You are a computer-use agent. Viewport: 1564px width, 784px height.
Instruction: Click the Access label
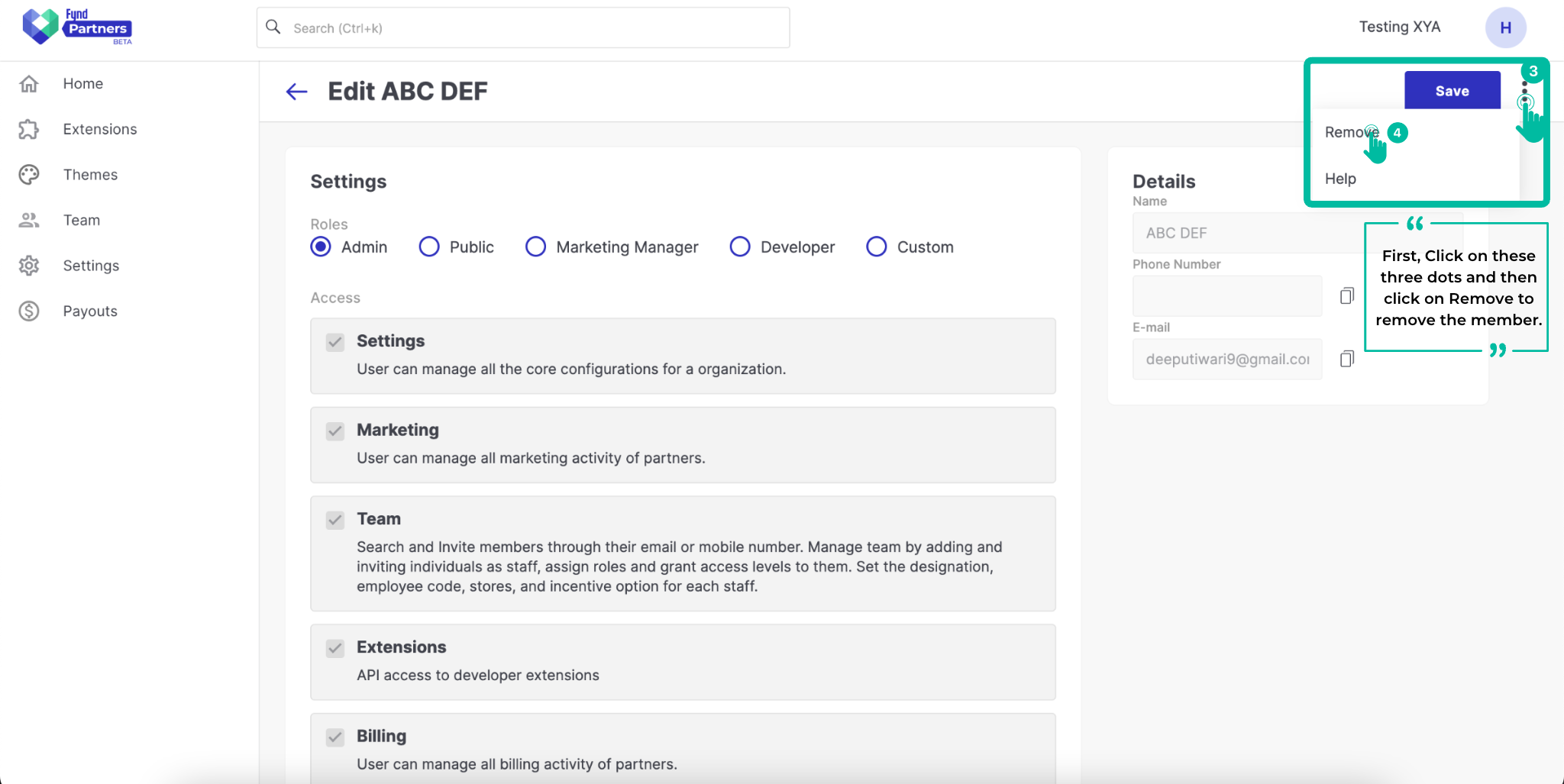pos(335,298)
